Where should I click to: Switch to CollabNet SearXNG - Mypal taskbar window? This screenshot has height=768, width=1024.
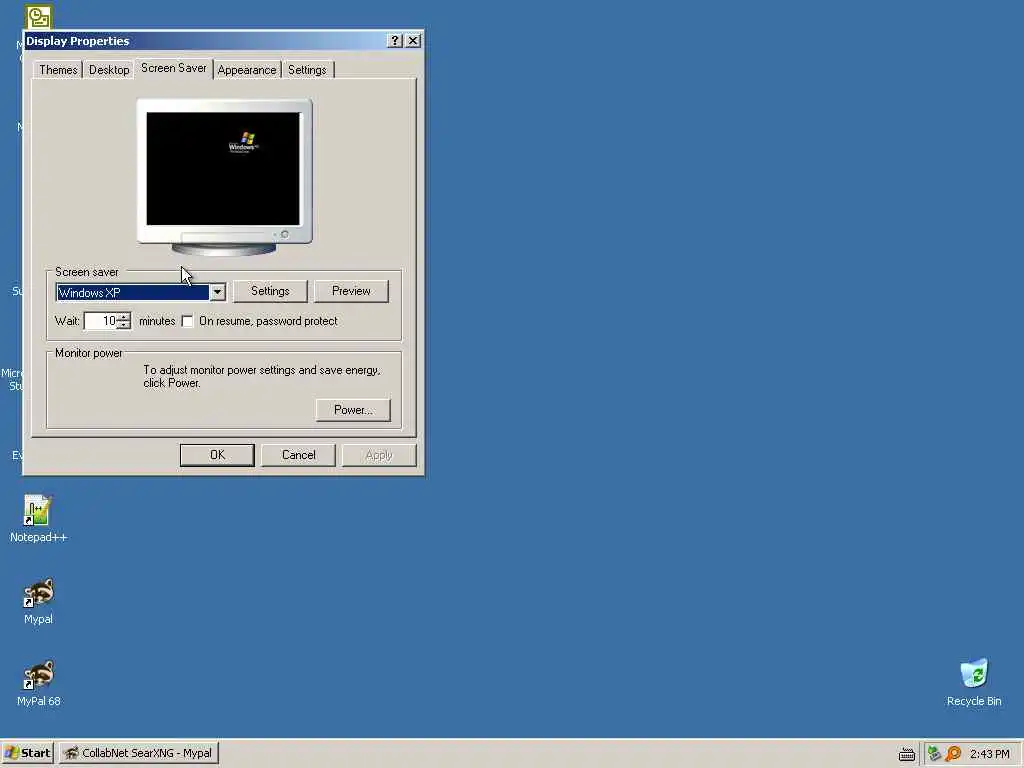139,753
